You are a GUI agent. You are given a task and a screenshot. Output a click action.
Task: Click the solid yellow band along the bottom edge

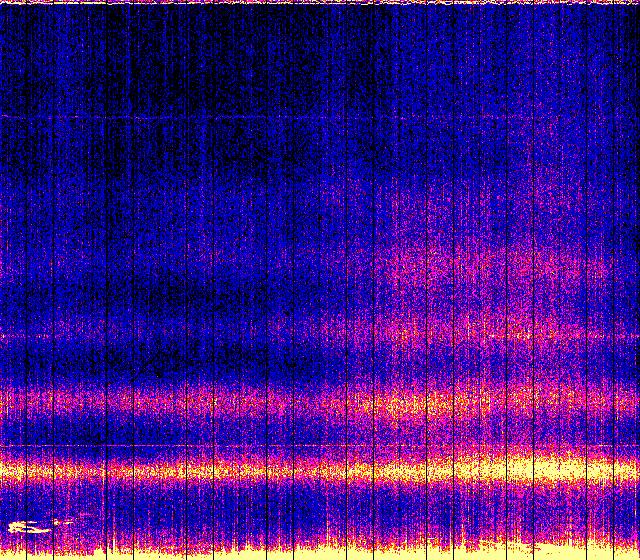pyautogui.click(x=320, y=553)
